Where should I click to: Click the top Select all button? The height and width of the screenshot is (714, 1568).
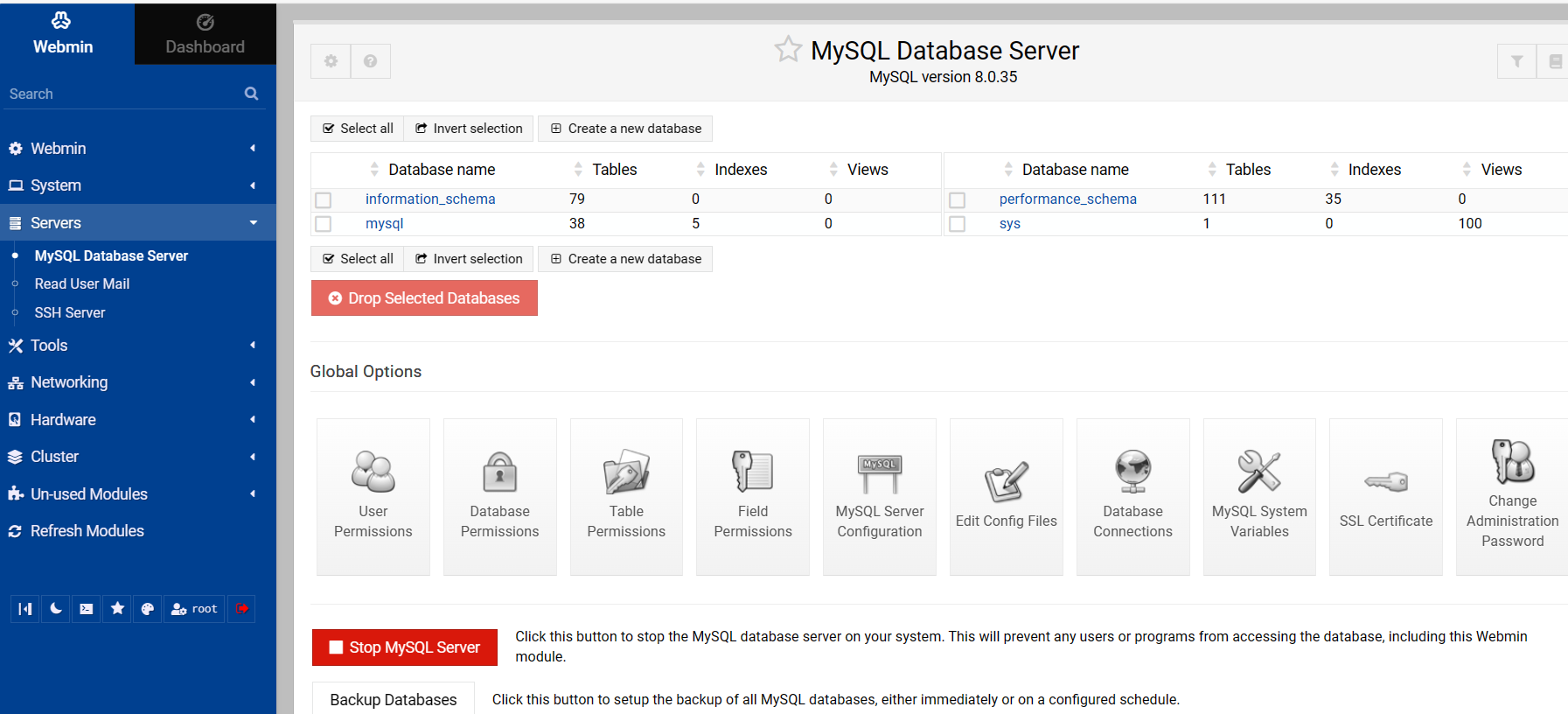tap(358, 129)
